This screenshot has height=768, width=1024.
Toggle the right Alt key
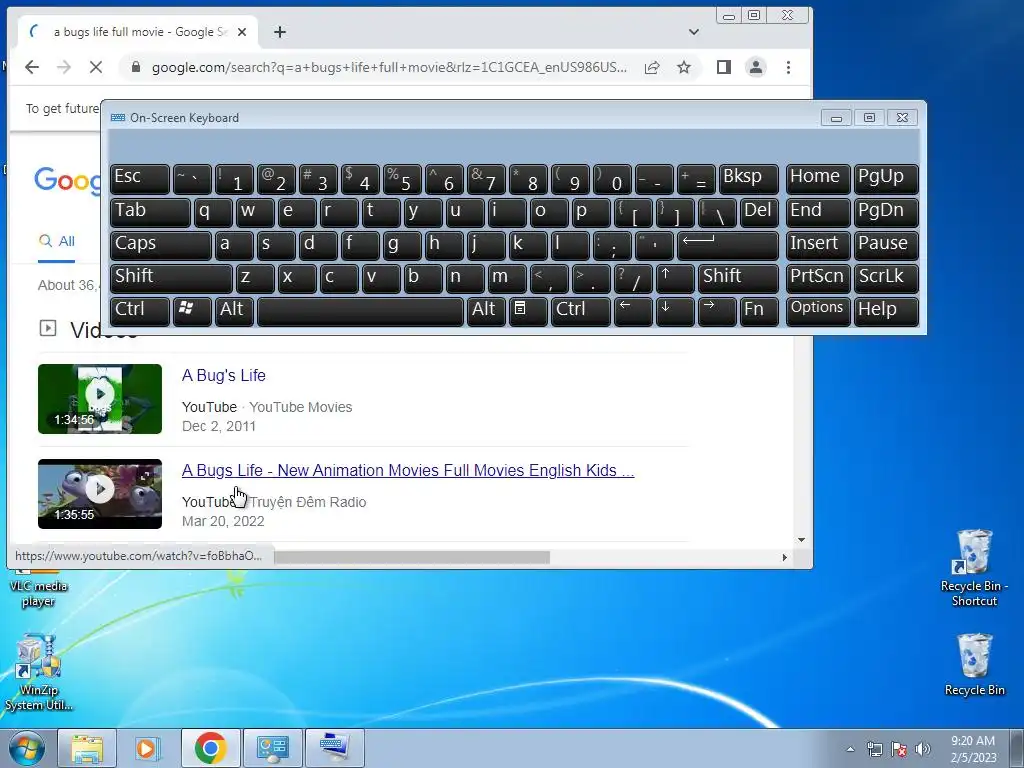click(486, 311)
